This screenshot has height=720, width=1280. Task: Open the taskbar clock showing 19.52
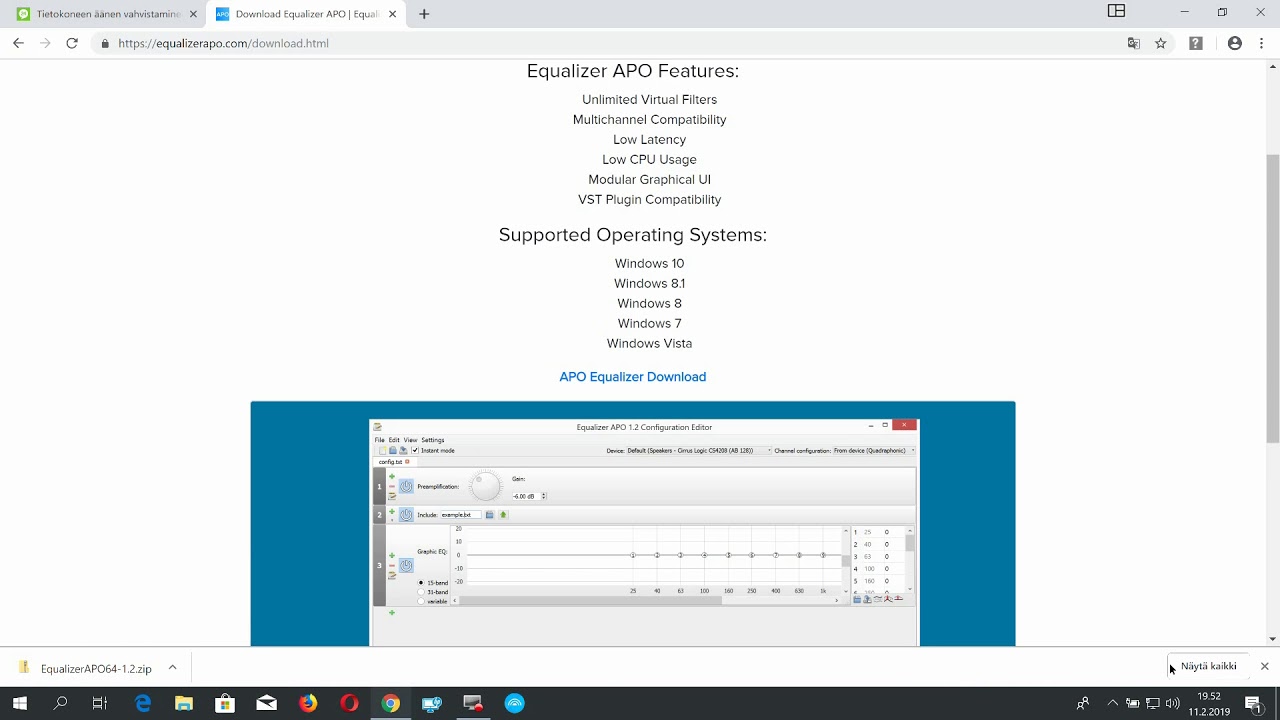[x=1209, y=703]
